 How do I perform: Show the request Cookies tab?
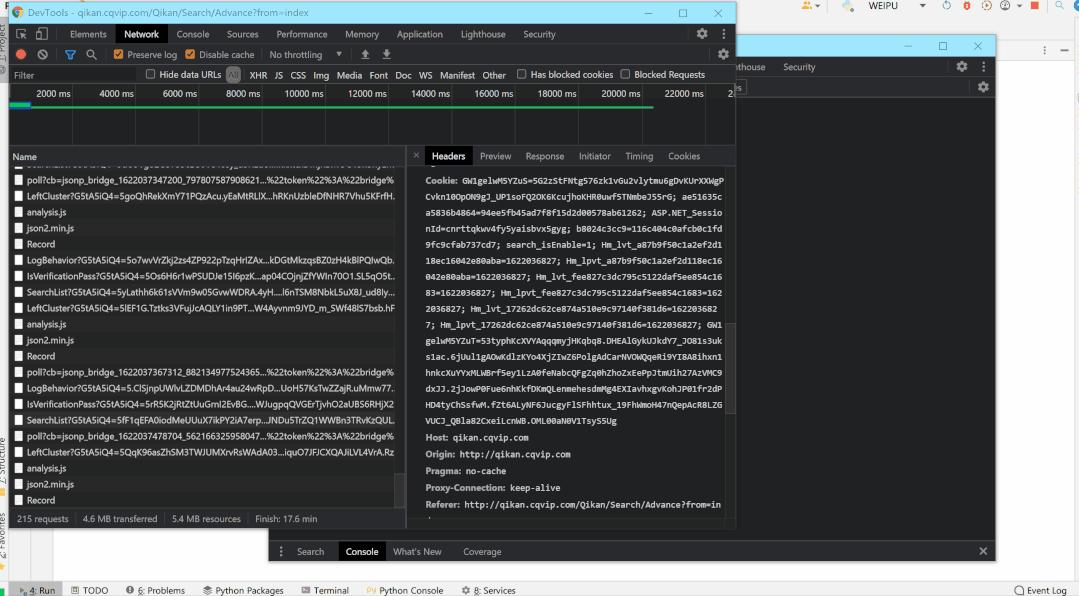[x=684, y=156]
